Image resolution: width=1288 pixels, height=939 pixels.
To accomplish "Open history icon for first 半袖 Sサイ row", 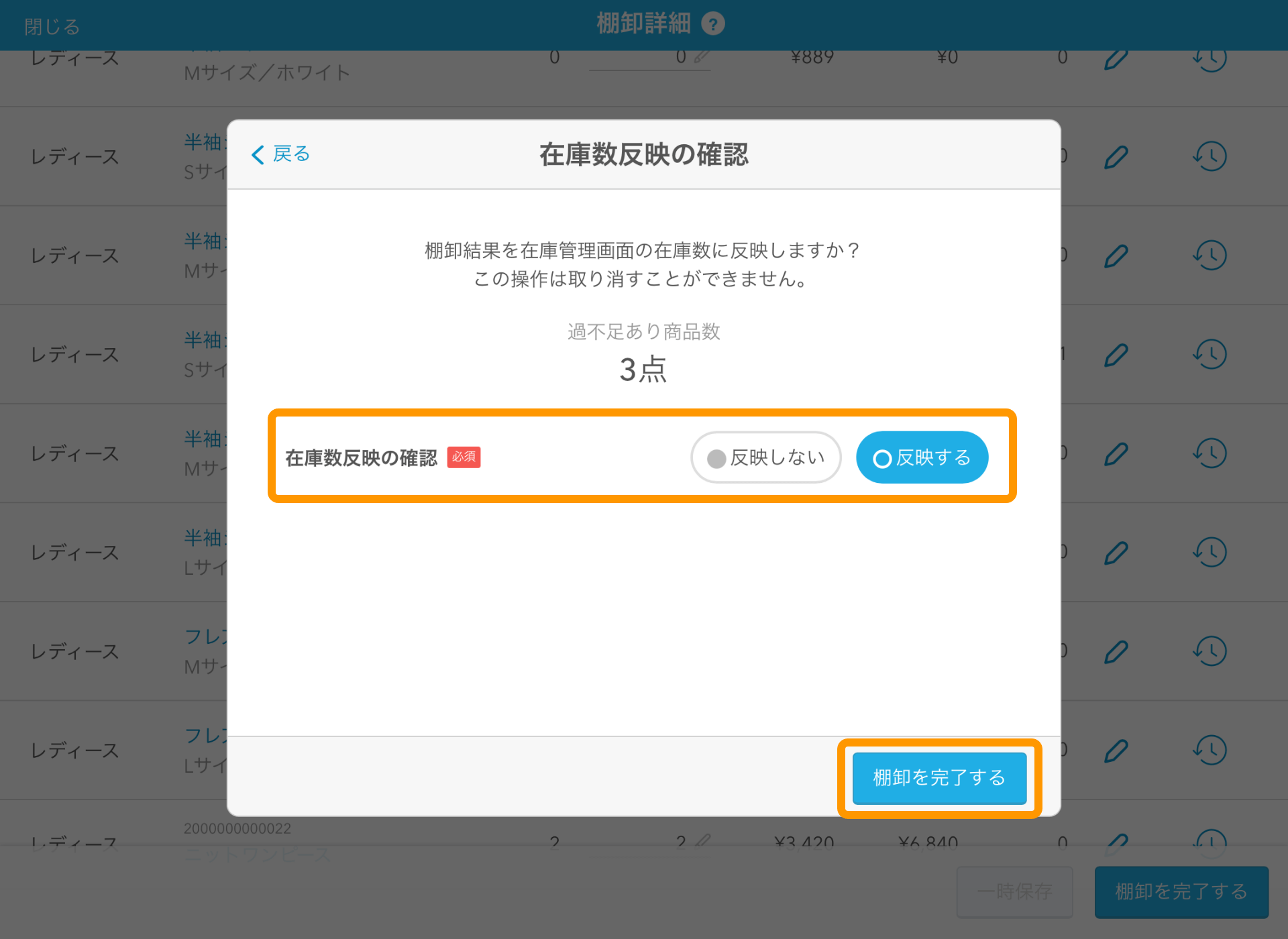I will [x=1210, y=157].
